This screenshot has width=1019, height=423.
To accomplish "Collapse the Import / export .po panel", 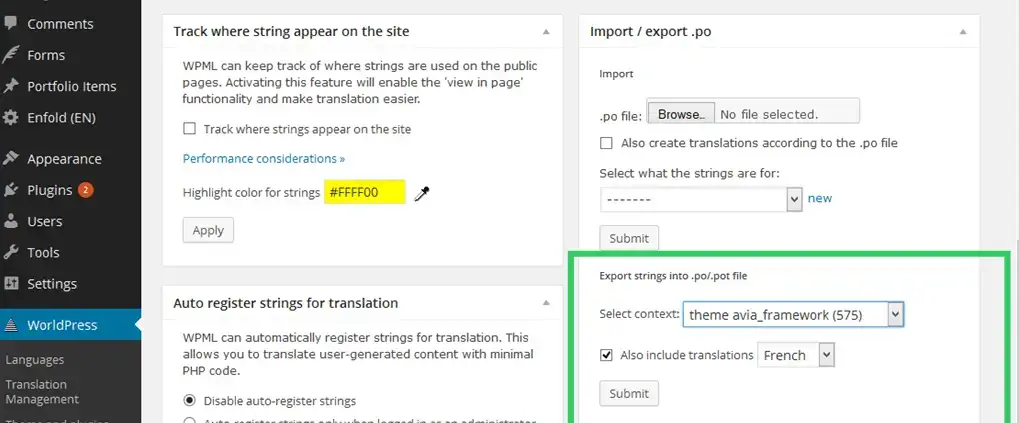I will click(x=963, y=31).
